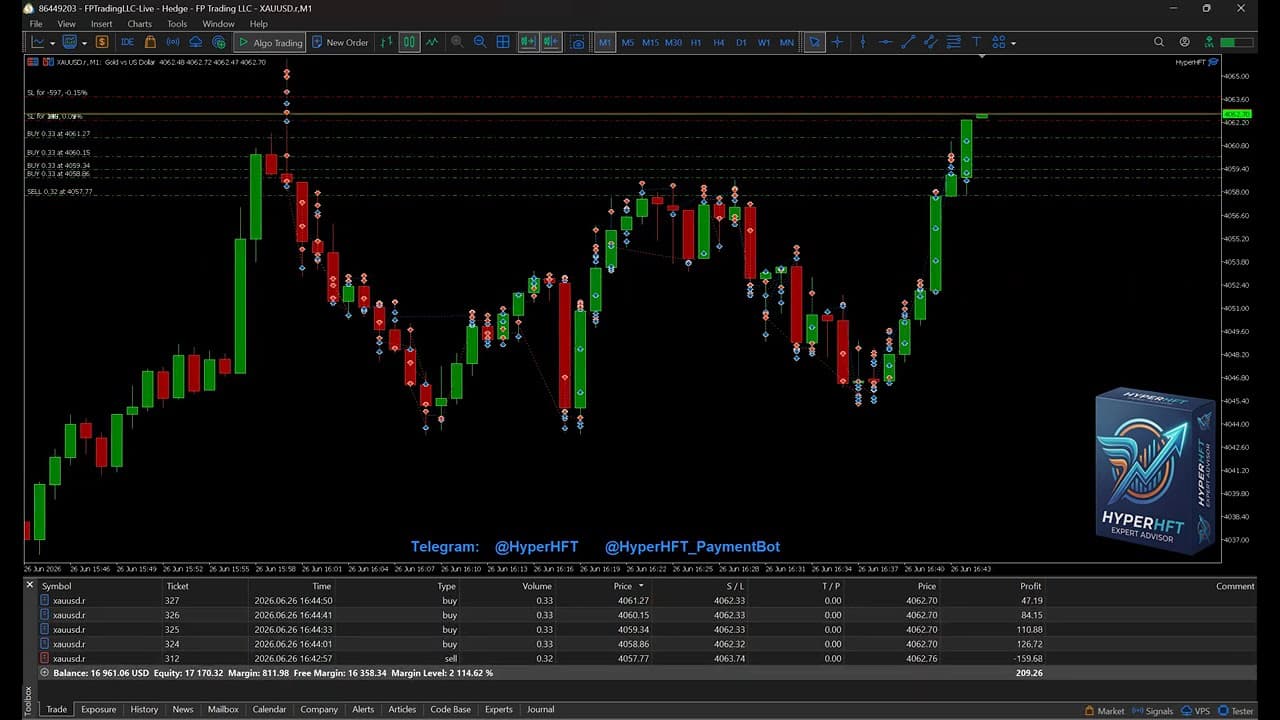Image resolution: width=1280 pixels, height=720 pixels.
Task: Set timeframe to H1
Action: click(x=696, y=42)
